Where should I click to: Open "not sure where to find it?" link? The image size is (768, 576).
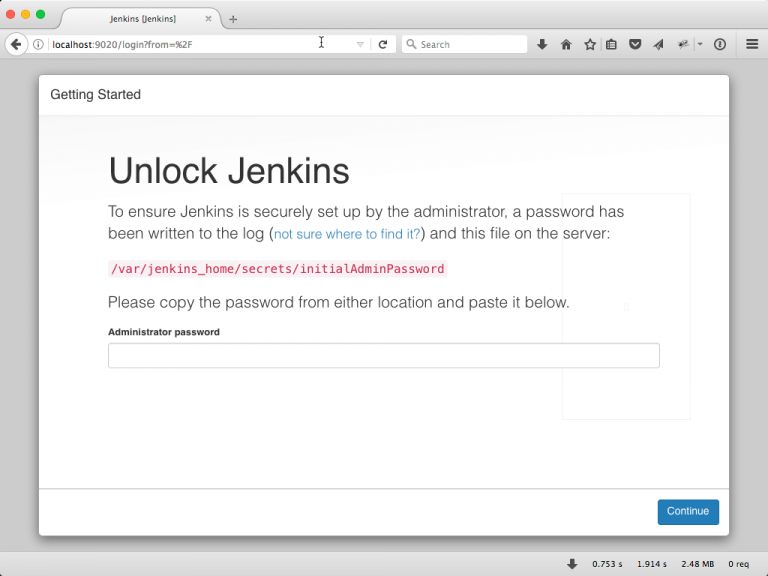pos(347,234)
